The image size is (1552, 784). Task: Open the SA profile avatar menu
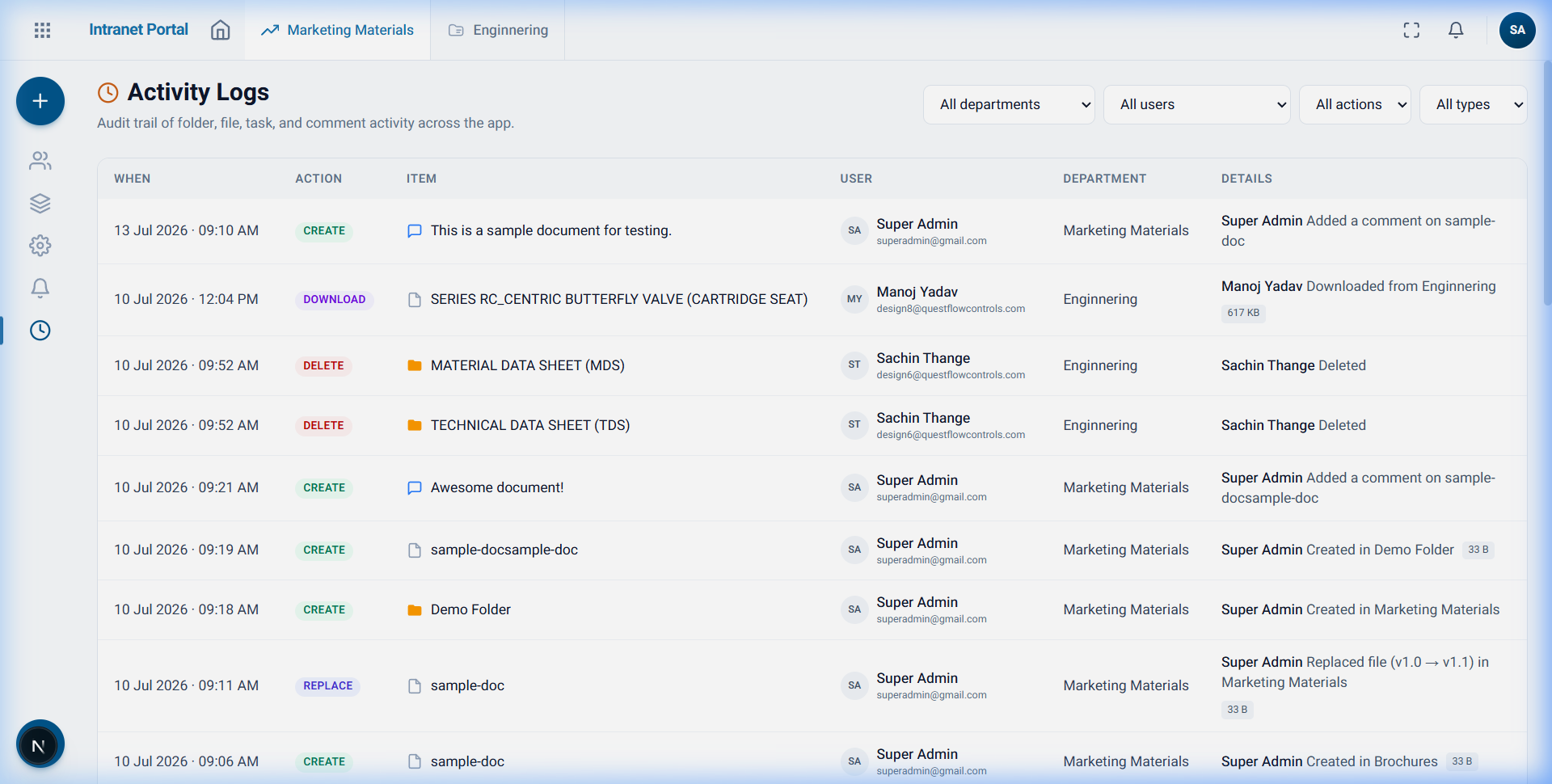click(1517, 30)
